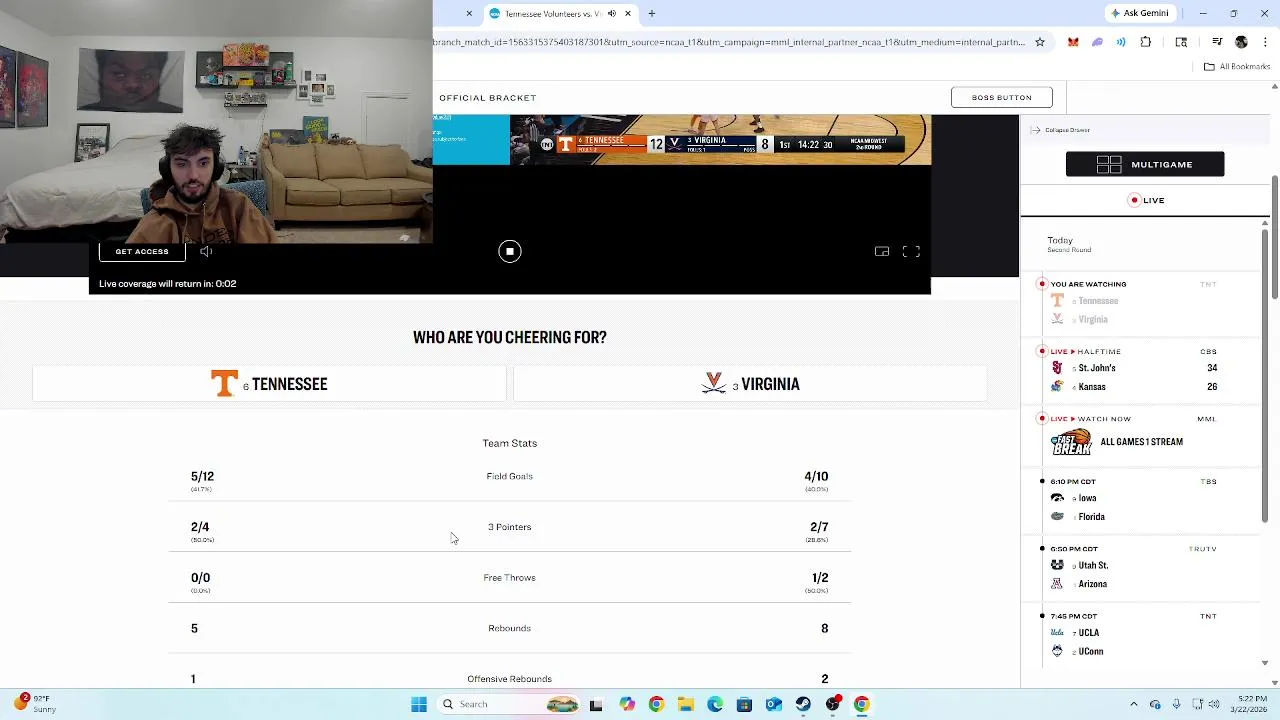Open a new browser tab
This screenshot has height=720, width=1280.
click(x=652, y=14)
